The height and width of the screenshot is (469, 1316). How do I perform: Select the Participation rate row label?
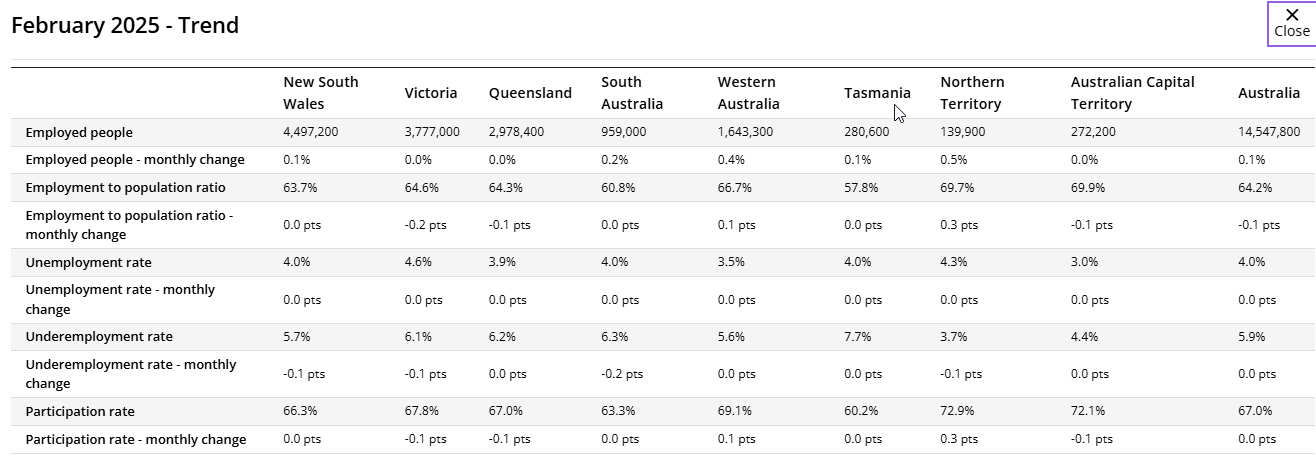pos(80,411)
